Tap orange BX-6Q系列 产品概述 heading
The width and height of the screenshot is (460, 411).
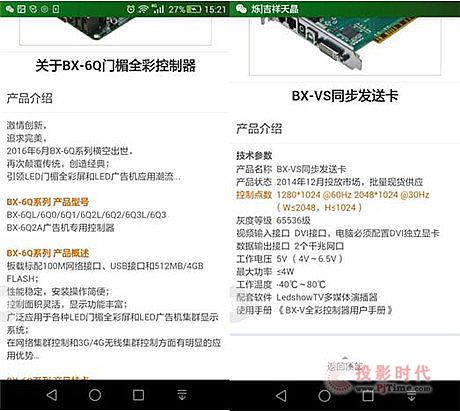pos(48,253)
